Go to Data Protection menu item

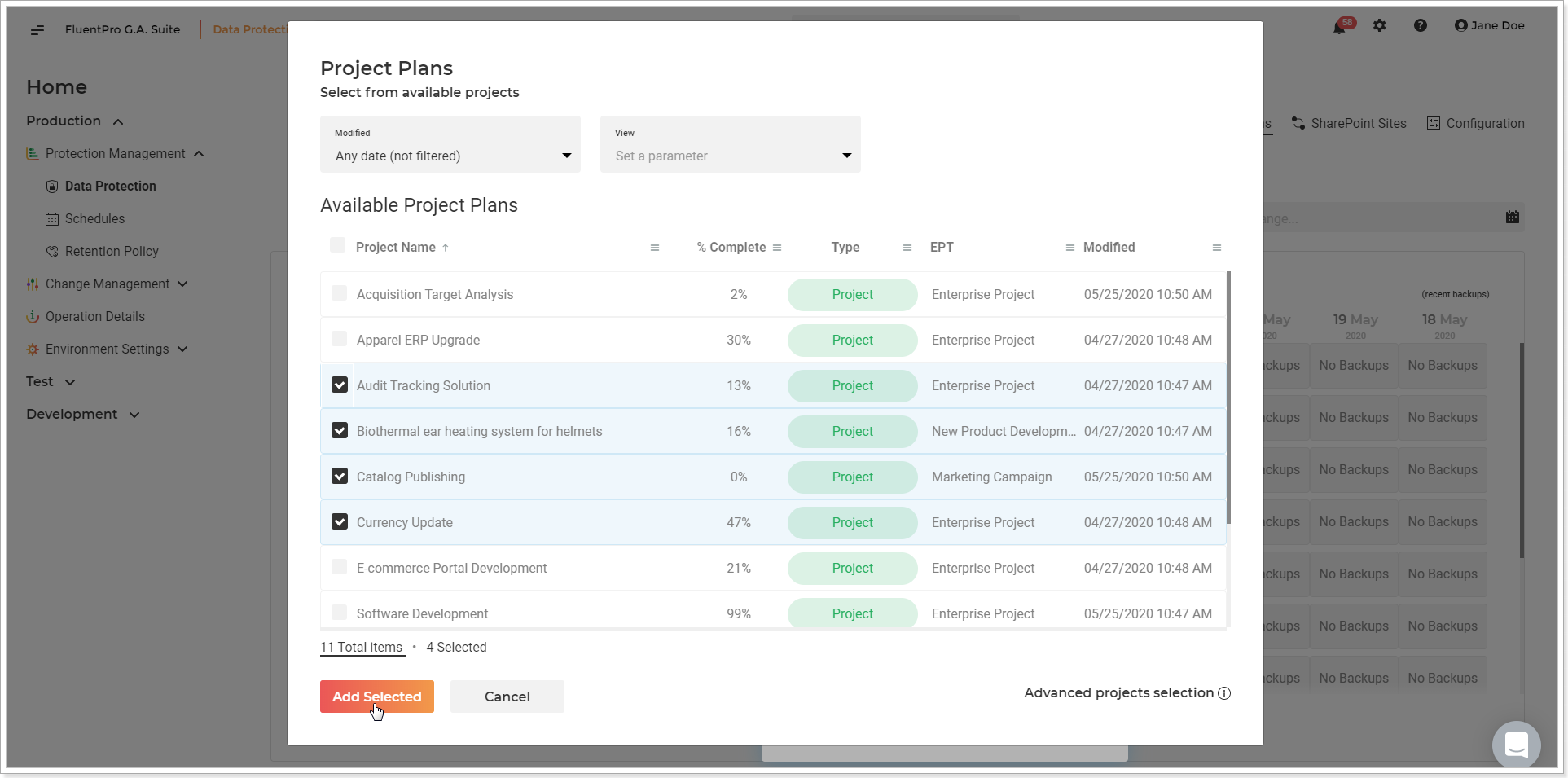coord(111,187)
